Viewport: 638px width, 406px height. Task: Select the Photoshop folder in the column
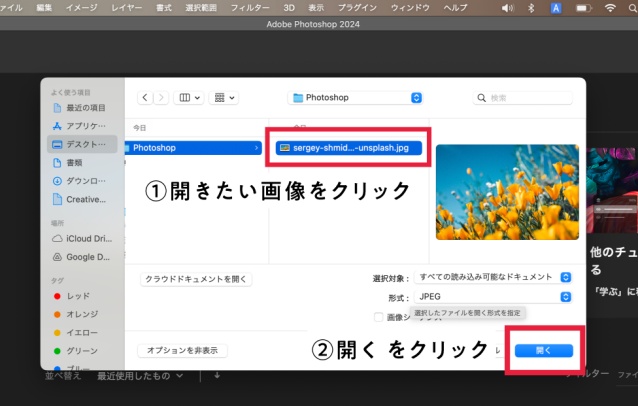coord(193,148)
